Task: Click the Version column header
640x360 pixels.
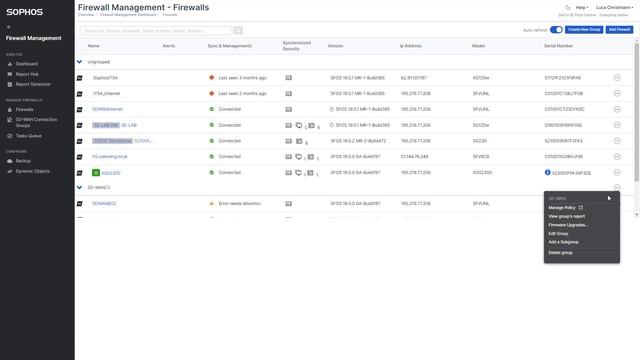Action: coord(335,46)
